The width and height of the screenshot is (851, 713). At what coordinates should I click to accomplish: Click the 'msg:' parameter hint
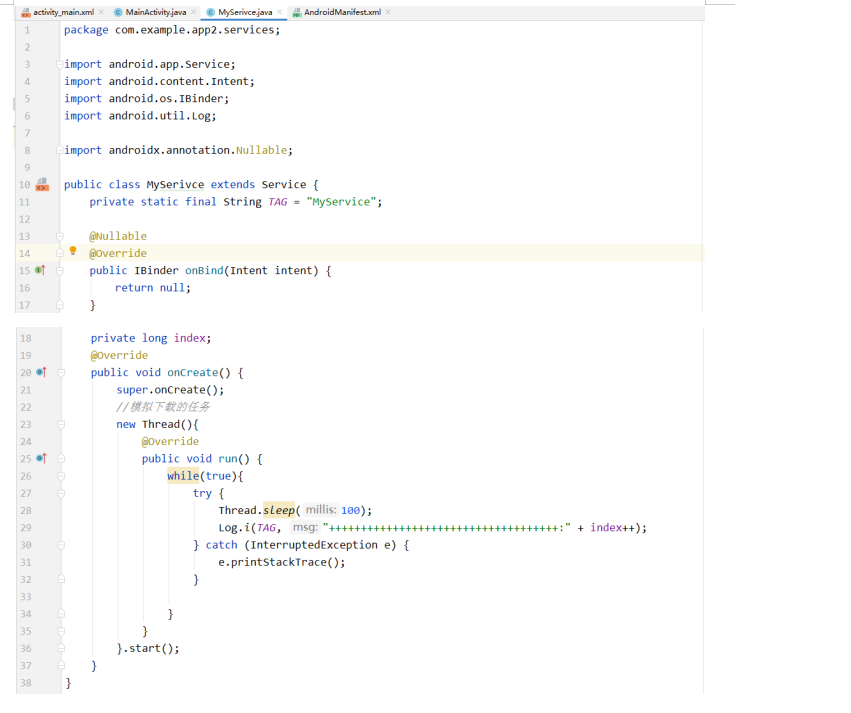point(305,527)
